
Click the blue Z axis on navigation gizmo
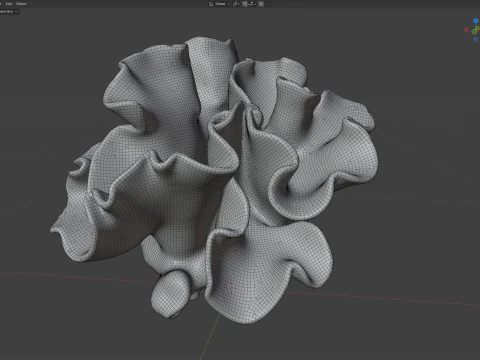[476, 21]
